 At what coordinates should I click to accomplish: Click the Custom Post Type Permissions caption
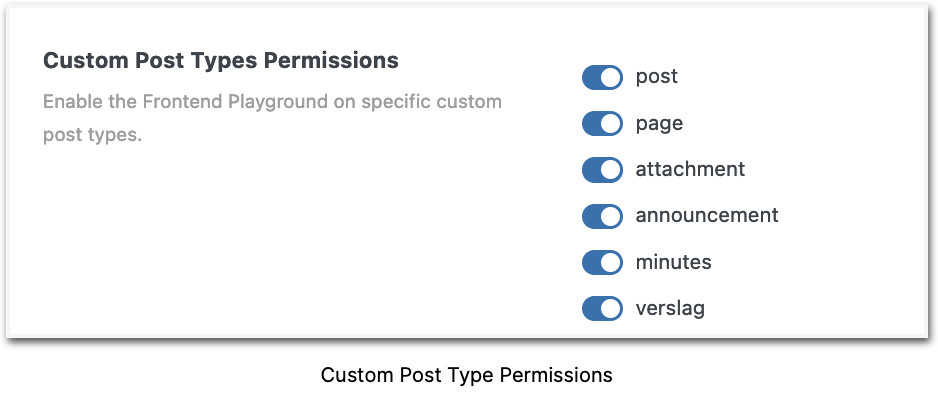tap(467, 375)
